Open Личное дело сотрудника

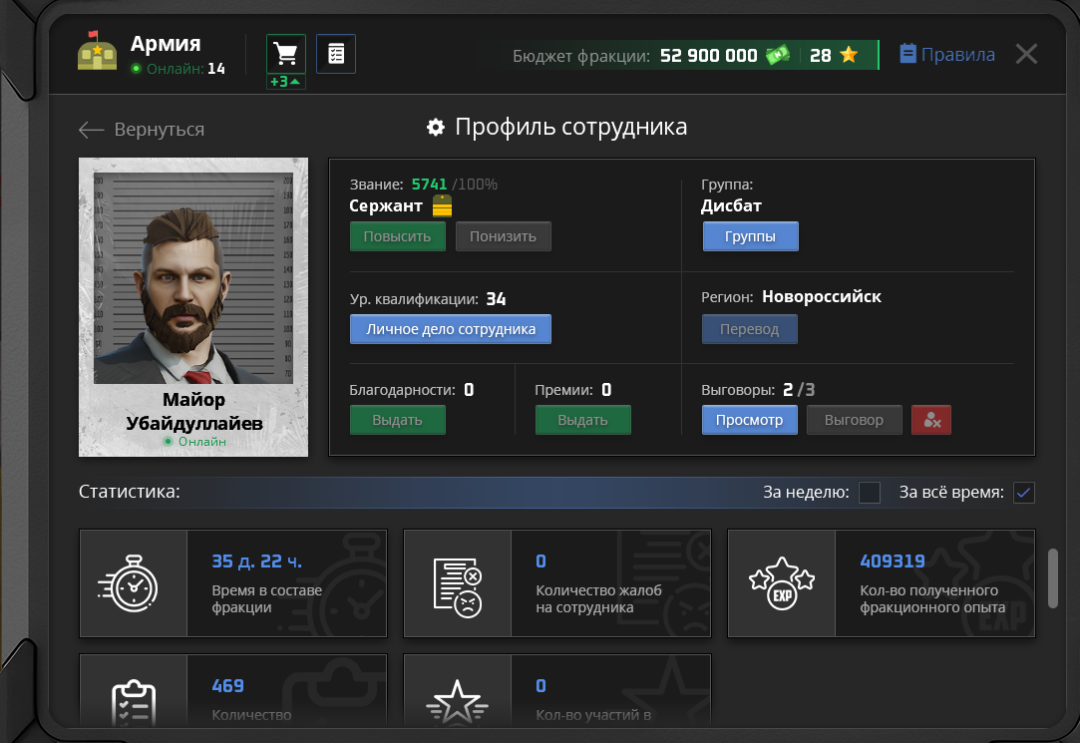(x=450, y=329)
